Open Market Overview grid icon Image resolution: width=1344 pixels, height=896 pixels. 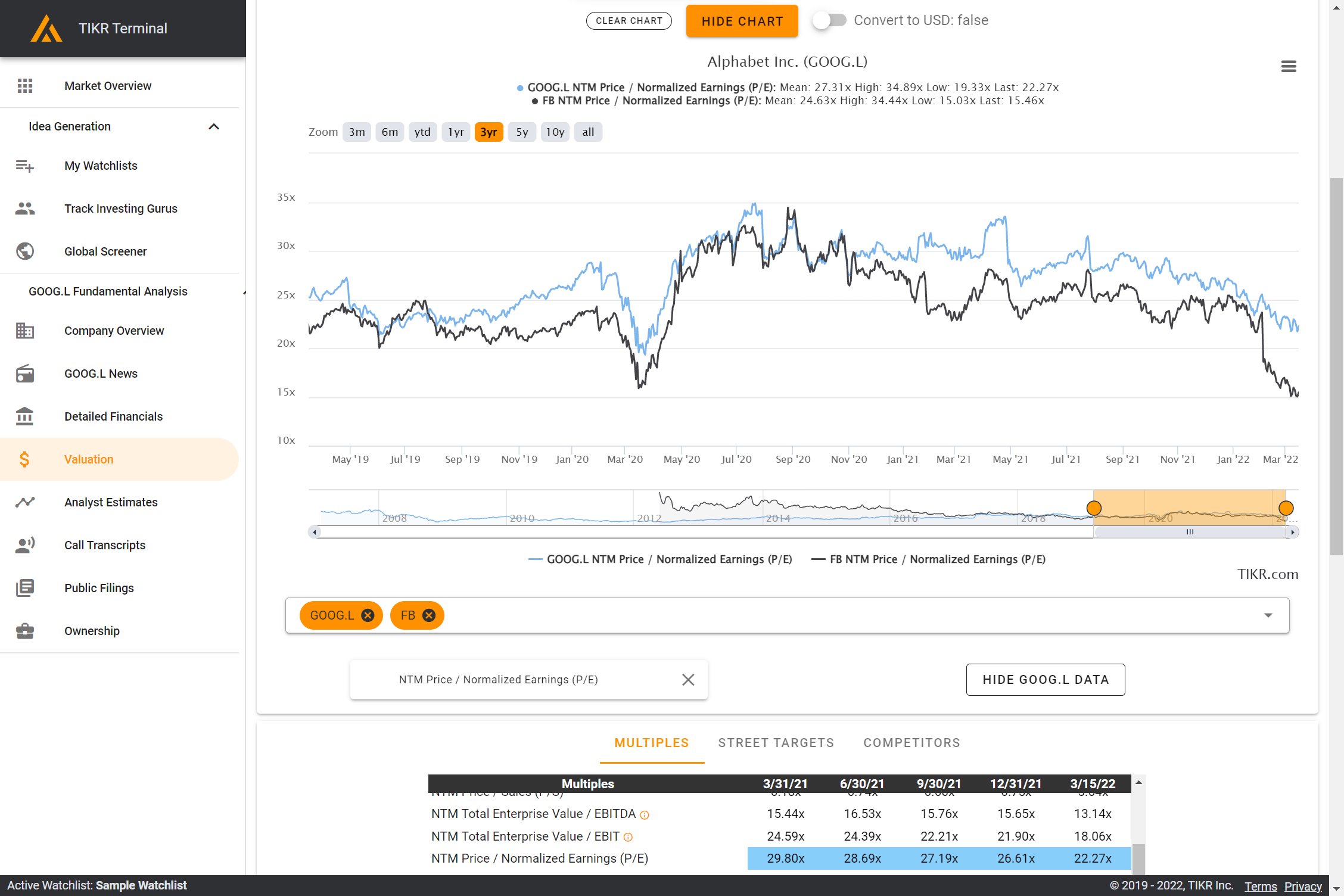(x=25, y=86)
